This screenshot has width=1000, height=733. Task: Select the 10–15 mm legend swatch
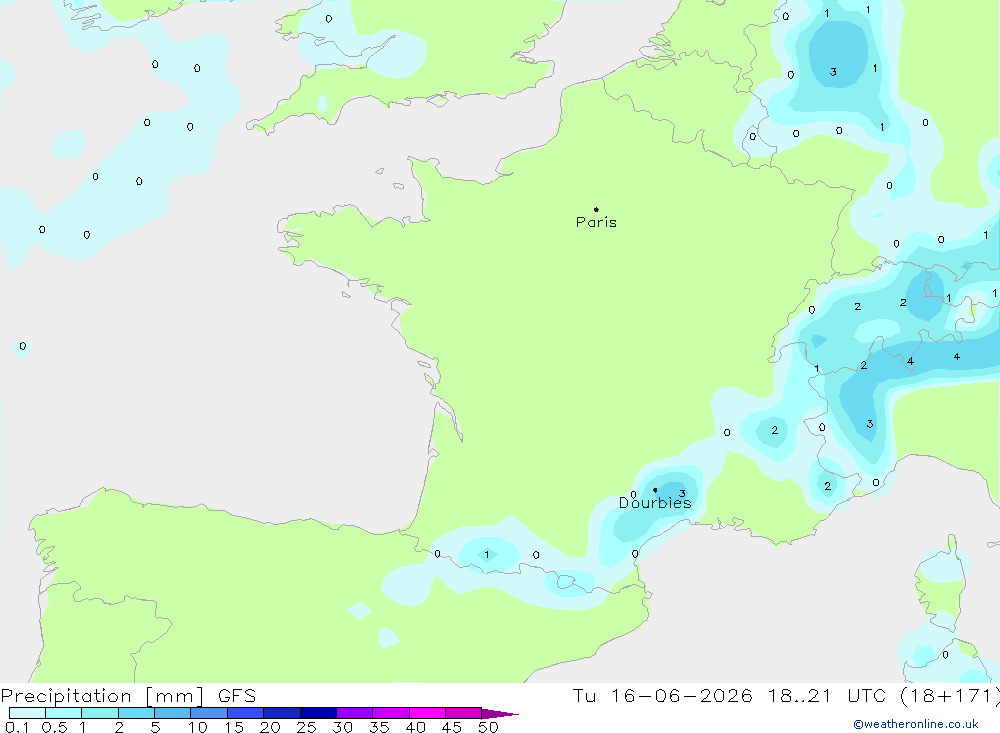(x=209, y=713)
